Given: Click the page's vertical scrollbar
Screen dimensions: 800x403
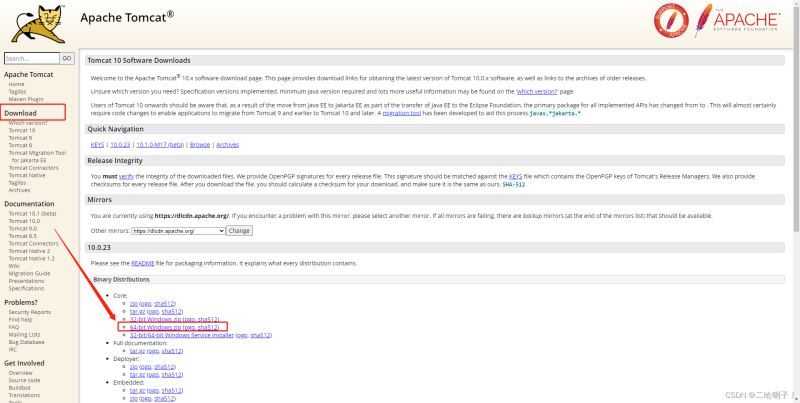Looking at the screenshot, I should (x=795, y=200).
